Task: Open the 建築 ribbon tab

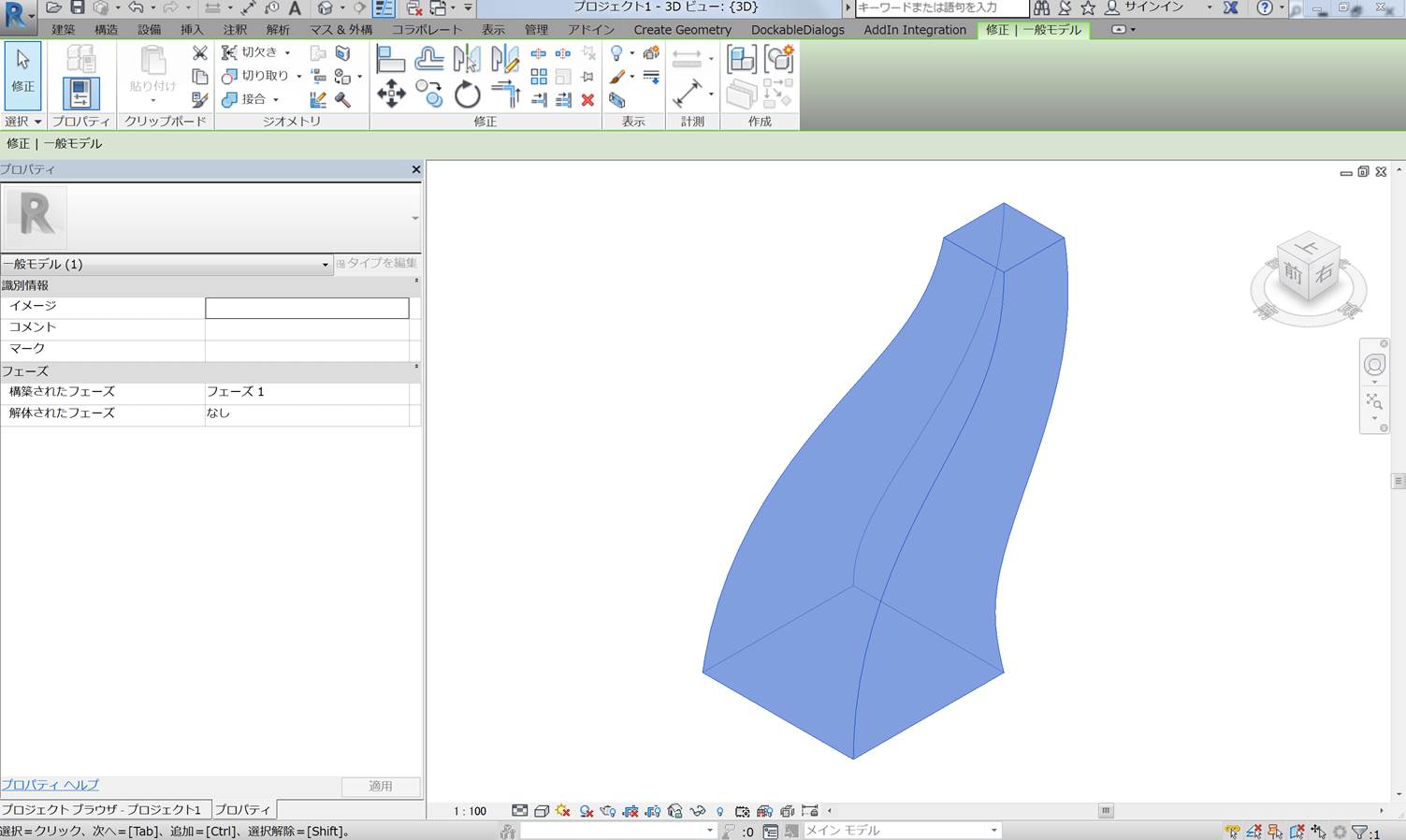Action: pyautogui.click(x=64, y=30)
